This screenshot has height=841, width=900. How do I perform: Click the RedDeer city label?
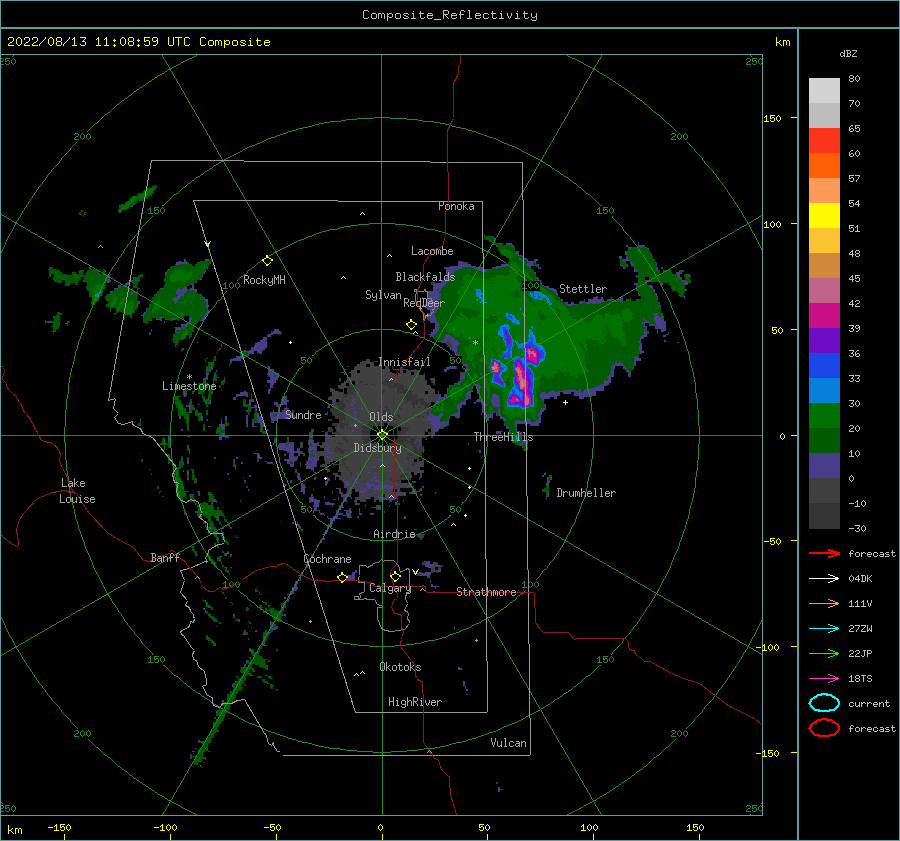click(424, 303)
